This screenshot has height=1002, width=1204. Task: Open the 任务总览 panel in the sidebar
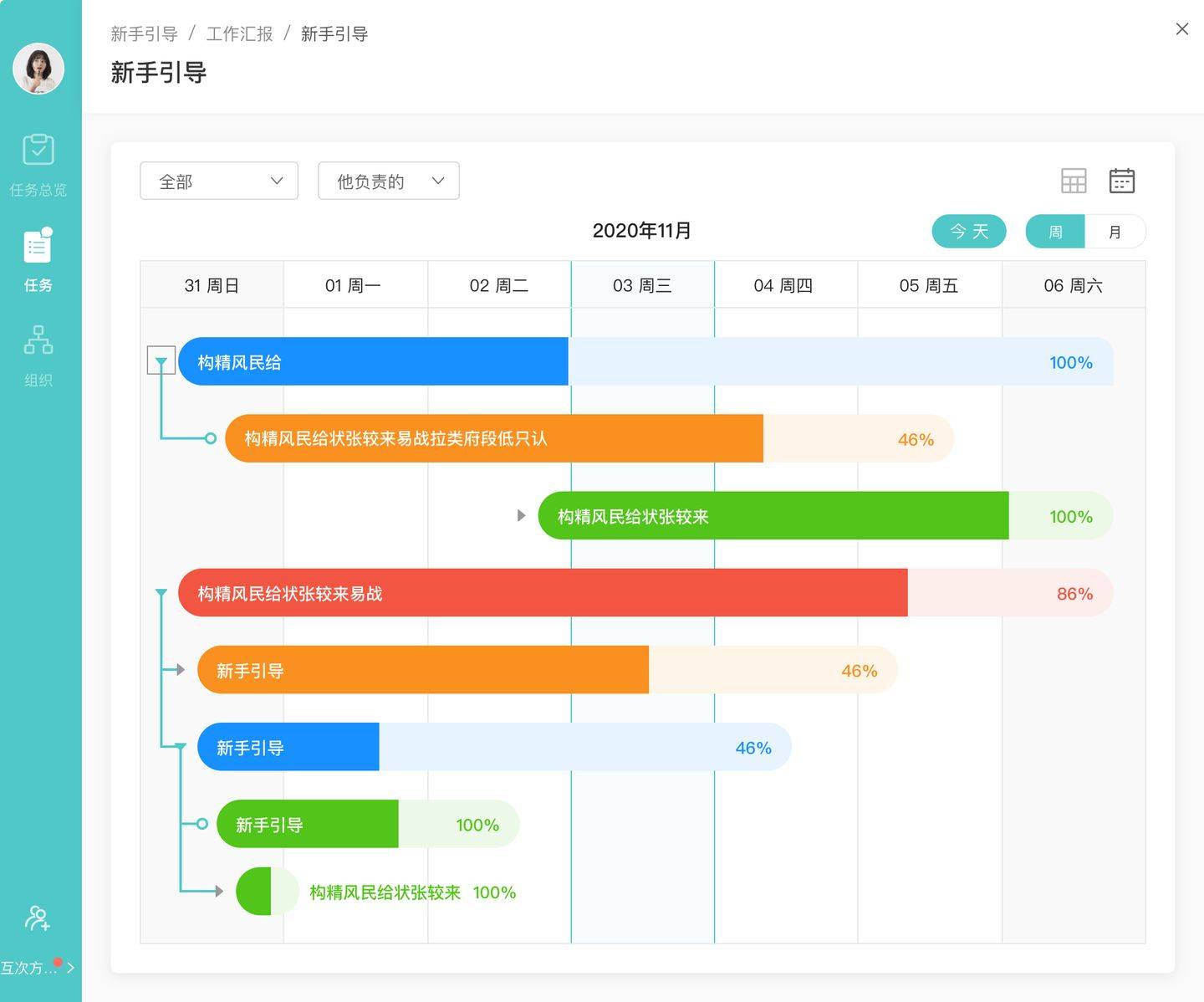point(38,163)
